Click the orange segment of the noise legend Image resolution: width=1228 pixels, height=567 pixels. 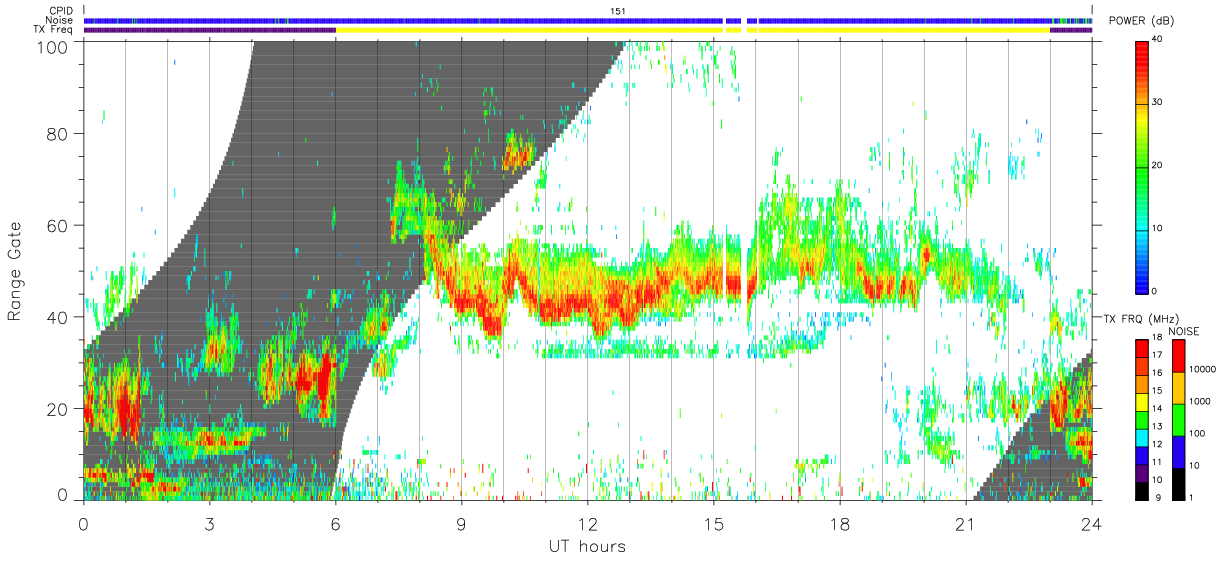point(1179,387)
